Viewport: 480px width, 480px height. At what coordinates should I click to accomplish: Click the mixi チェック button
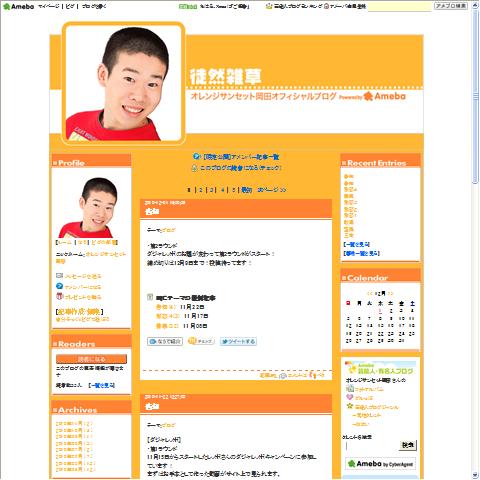[201, 341]
